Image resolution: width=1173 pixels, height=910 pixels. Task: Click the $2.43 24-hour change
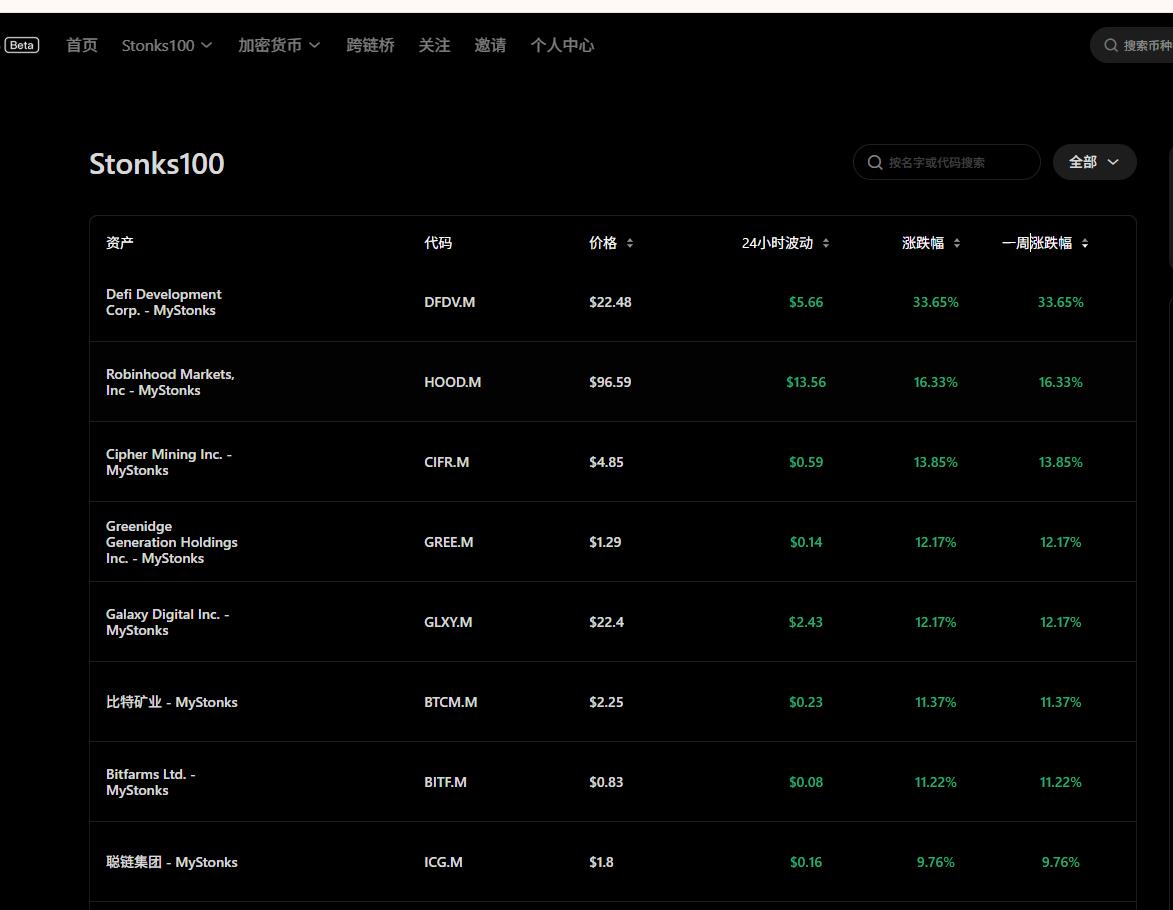(806, 623)
